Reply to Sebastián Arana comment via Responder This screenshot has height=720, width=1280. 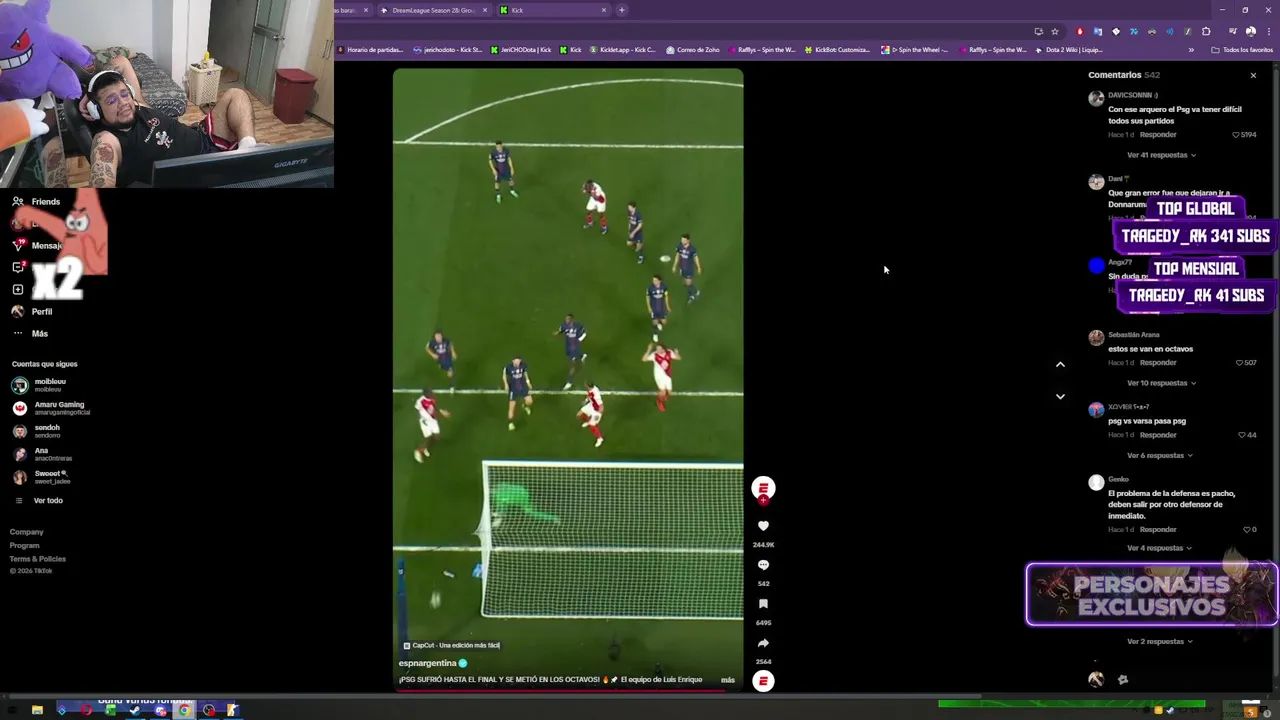pyautogui.click(x=1158, y=363)
